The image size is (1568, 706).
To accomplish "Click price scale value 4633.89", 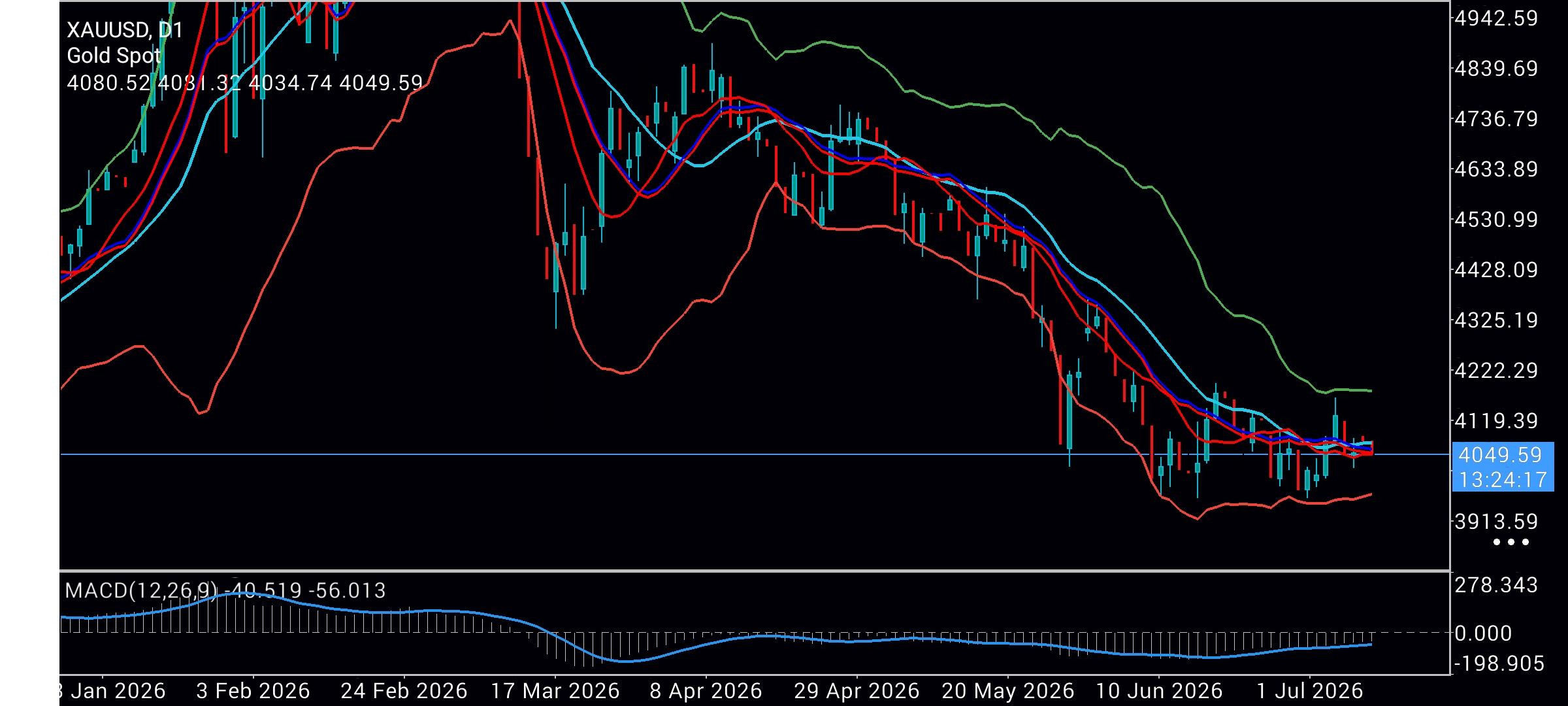I will 1495,169.
